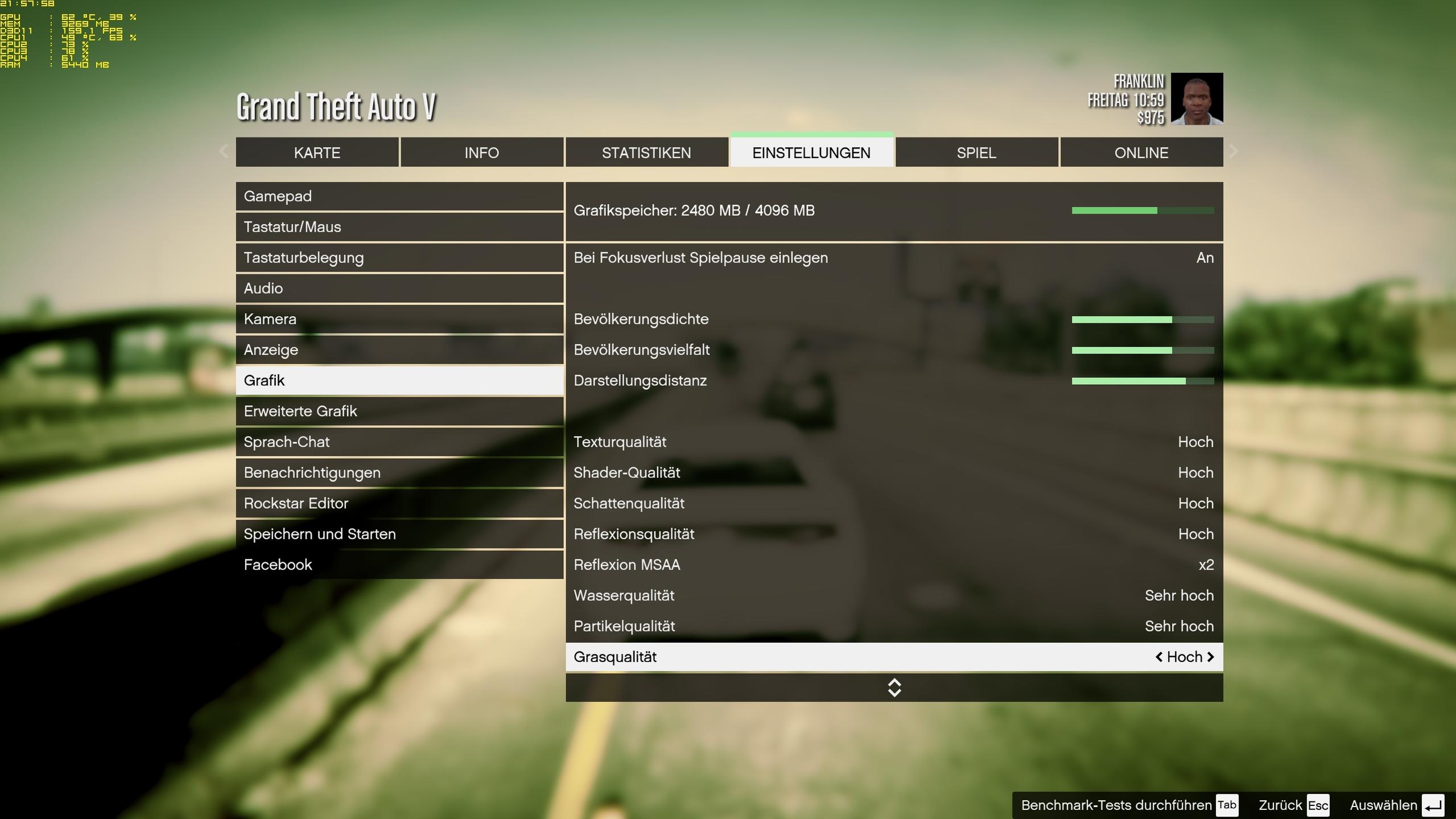Click right arrow after ONLINE tab
Screen dimensions: 1456x819
click(1233, 151)
